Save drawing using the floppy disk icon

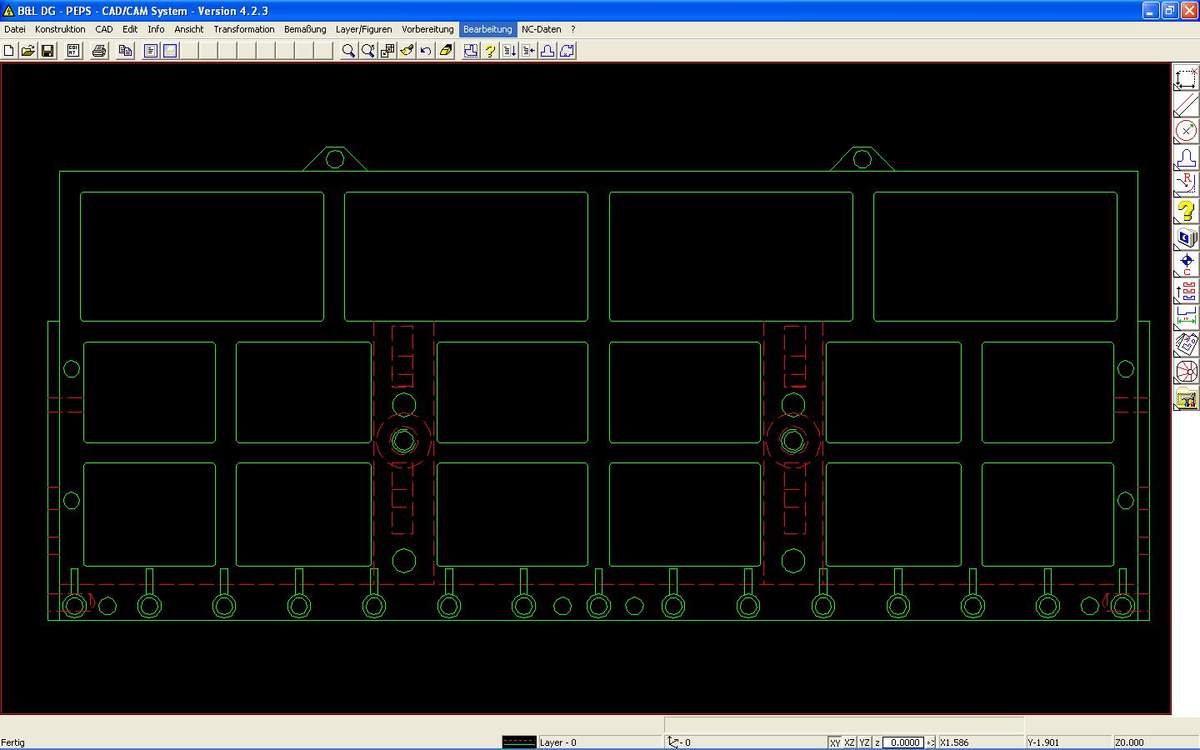(x=47, y=51)
